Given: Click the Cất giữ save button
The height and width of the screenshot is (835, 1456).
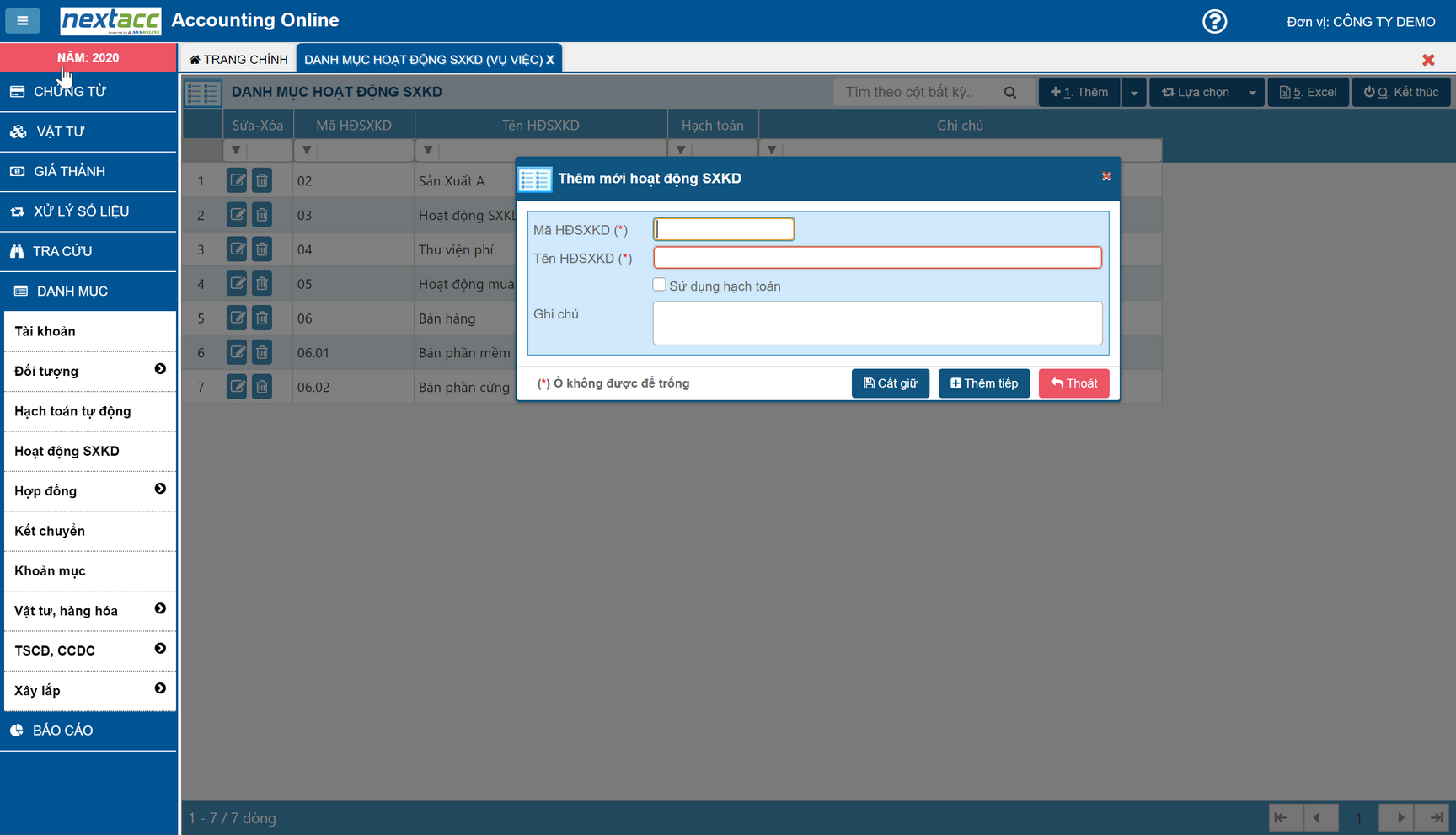Looking at the screenshot, I should pos(890,383).
